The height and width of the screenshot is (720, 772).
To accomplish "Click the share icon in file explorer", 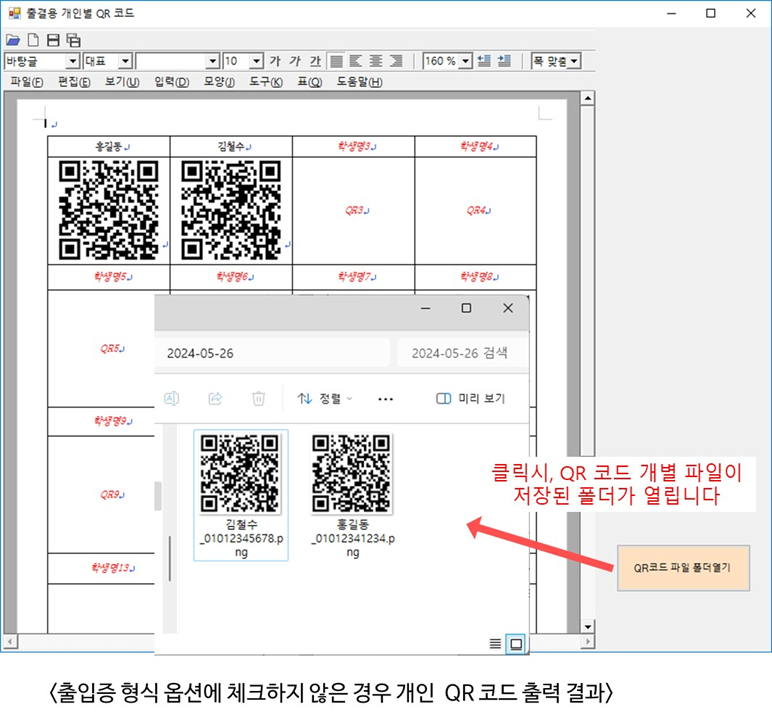I will 215,398.
